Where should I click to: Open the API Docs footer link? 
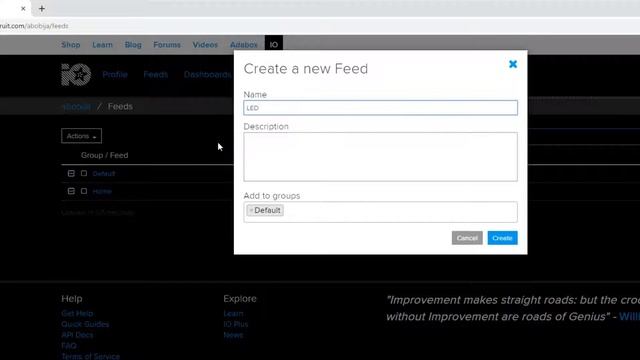77,335
